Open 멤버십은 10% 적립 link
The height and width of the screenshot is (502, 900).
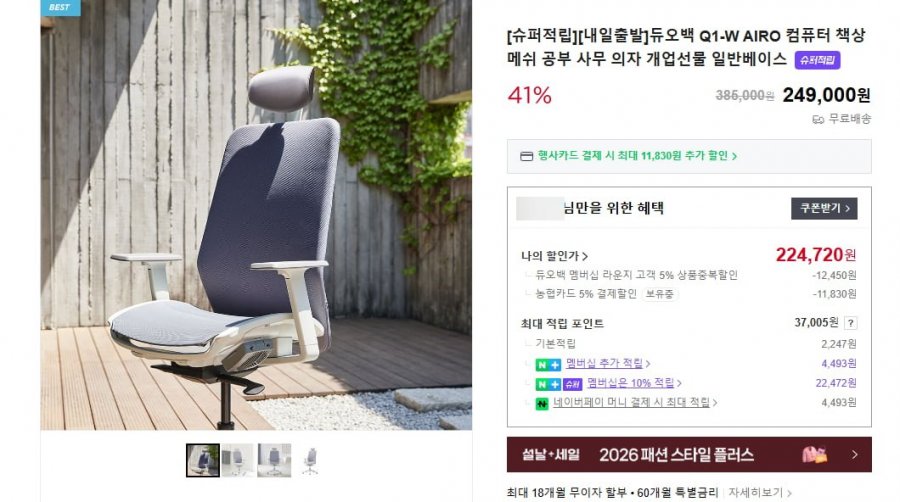pos(630,383)
